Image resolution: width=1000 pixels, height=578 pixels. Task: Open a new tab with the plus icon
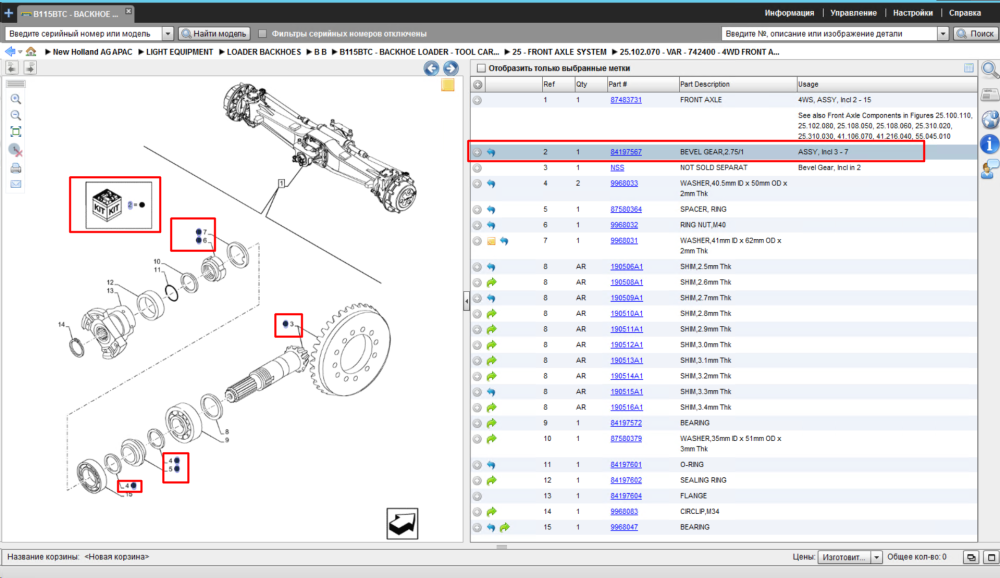point(8,13)
